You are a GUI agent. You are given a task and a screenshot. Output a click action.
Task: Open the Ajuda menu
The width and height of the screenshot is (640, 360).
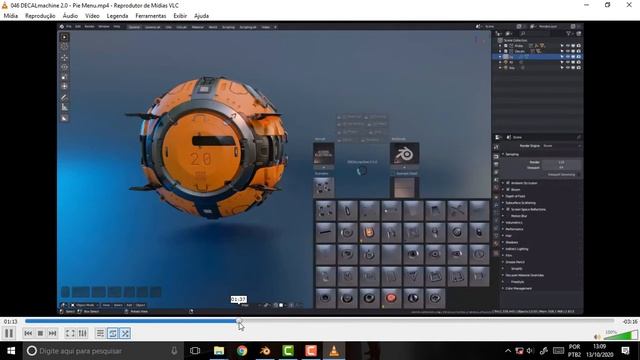click(201, 16)
